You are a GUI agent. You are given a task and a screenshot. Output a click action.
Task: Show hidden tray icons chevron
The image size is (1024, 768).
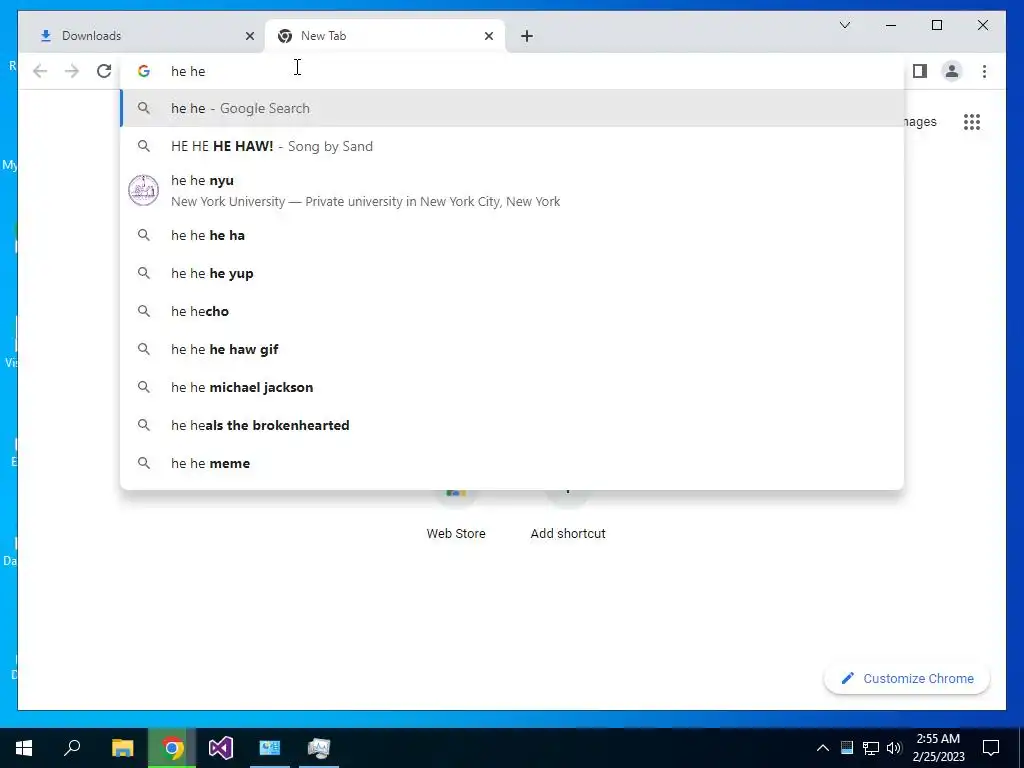click(823, 748)
